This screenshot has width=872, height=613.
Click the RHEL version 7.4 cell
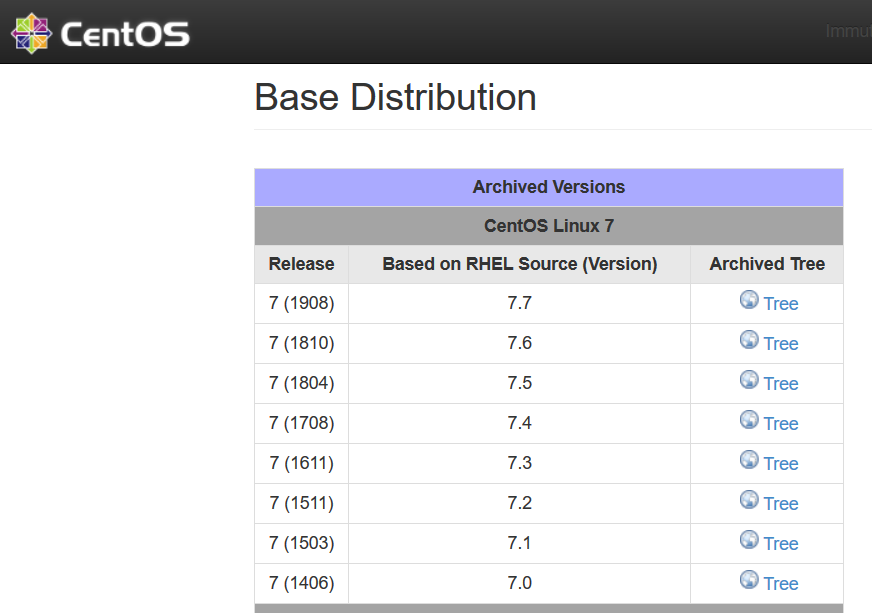tap(519, 424)
